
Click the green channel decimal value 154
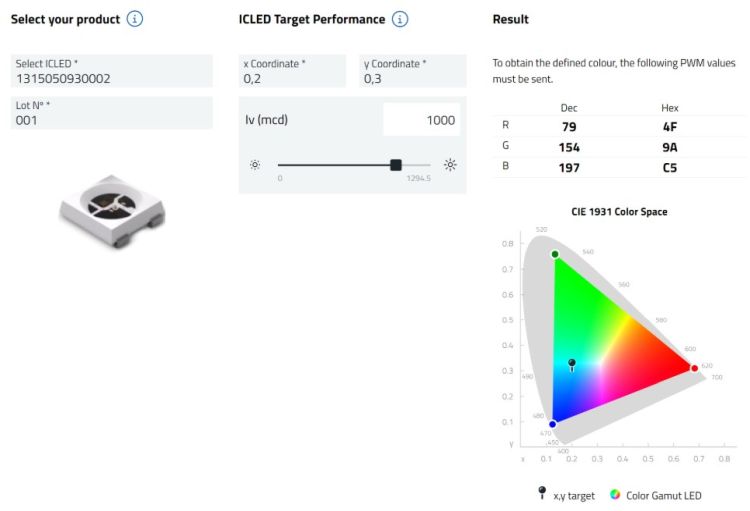click(569, 147)
